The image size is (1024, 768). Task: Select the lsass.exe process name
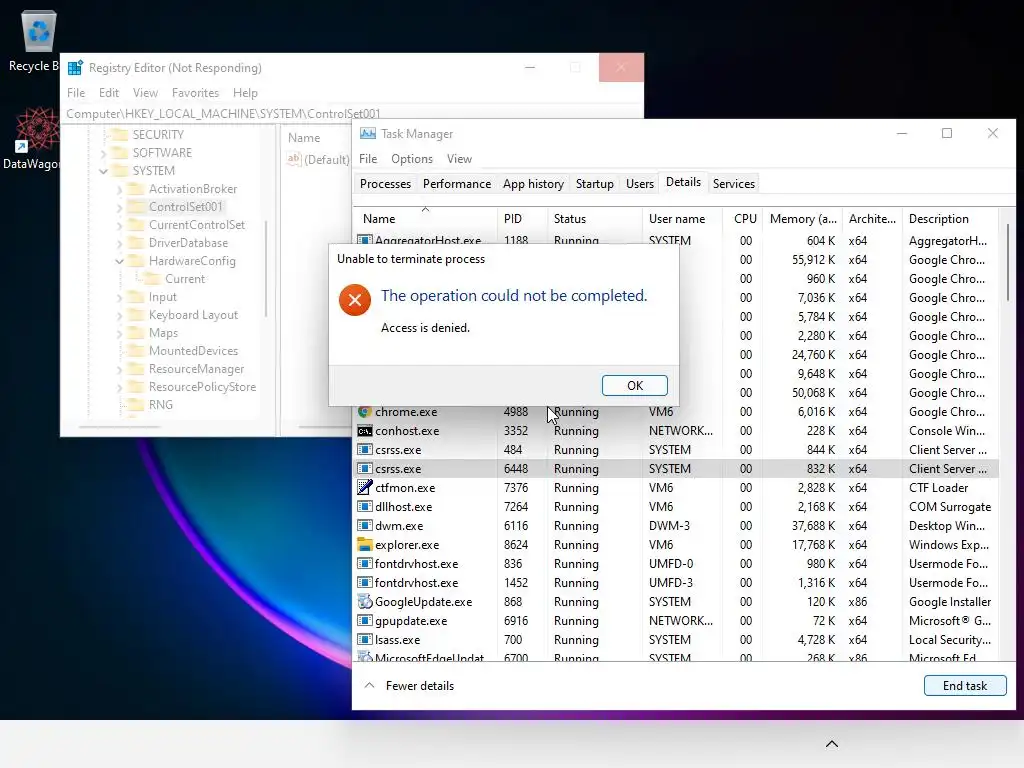[x=397, y=640]
